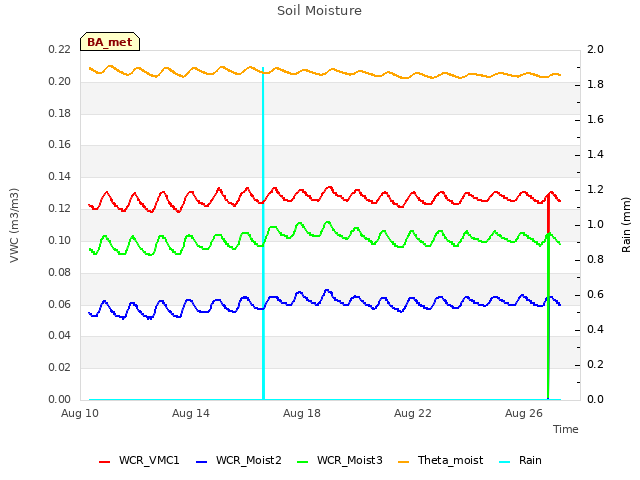
Task: Click the 0.16 left axis tick label
Action: tap(60, 144)
